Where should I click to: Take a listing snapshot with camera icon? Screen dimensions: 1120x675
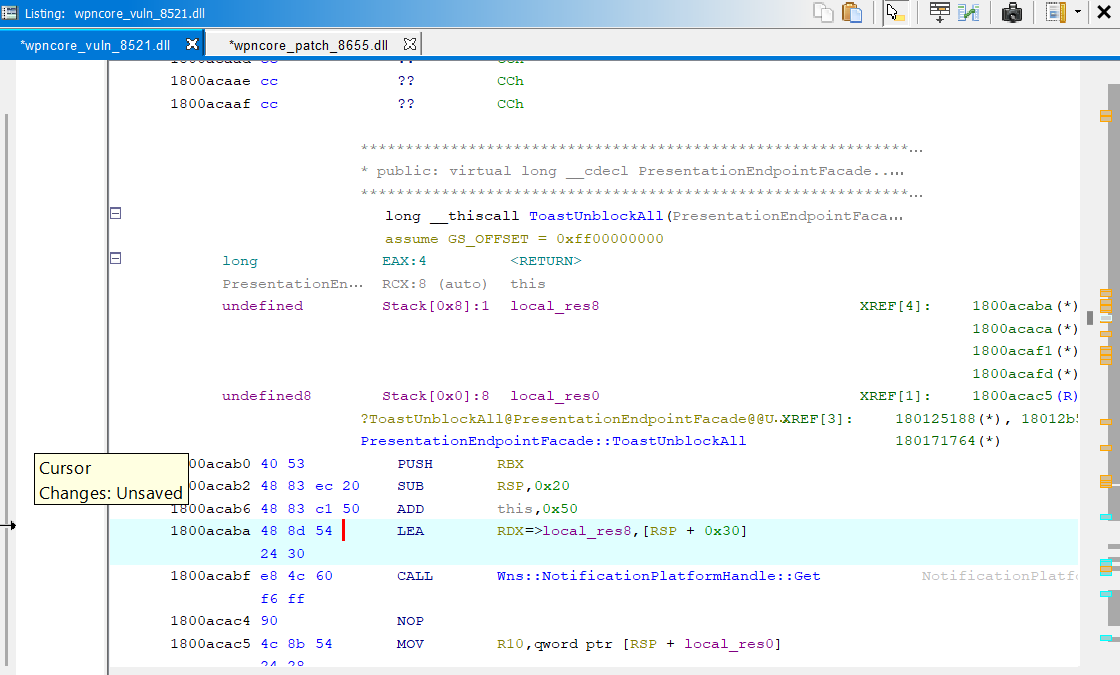tap(1011, 13)
